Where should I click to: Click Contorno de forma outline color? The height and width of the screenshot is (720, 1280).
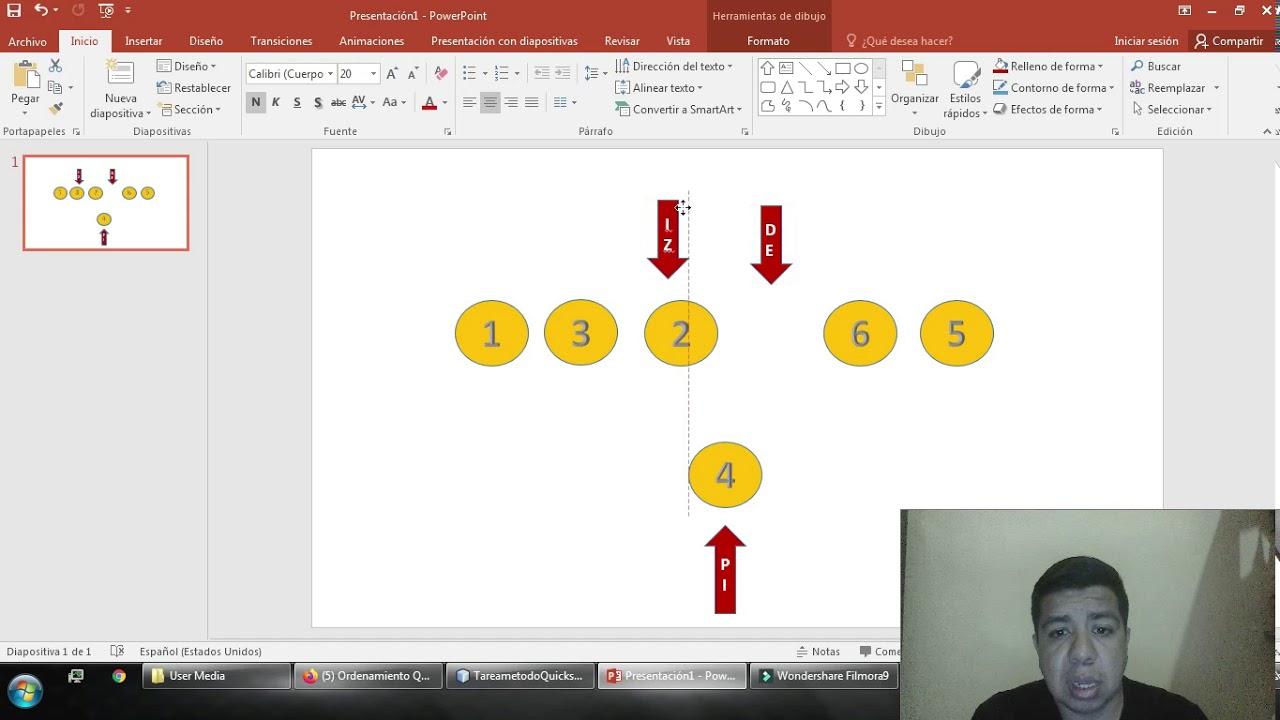(x=1055, y=88)
